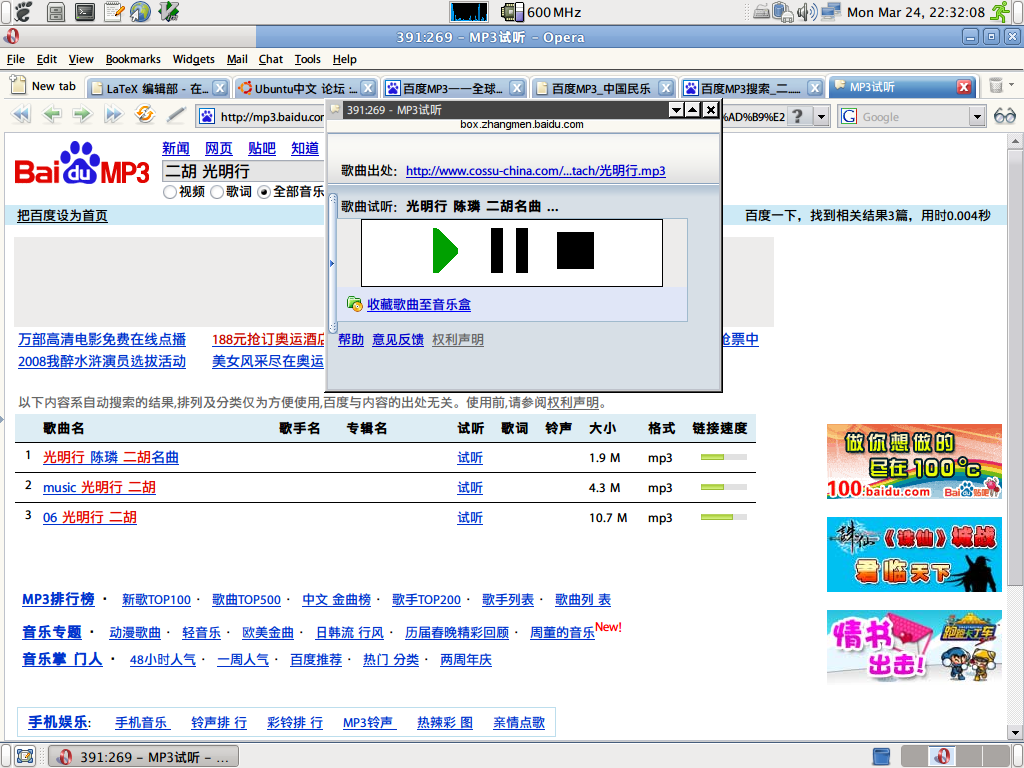
Task: Open the closed tabs trash can
Action: point(995,85)
